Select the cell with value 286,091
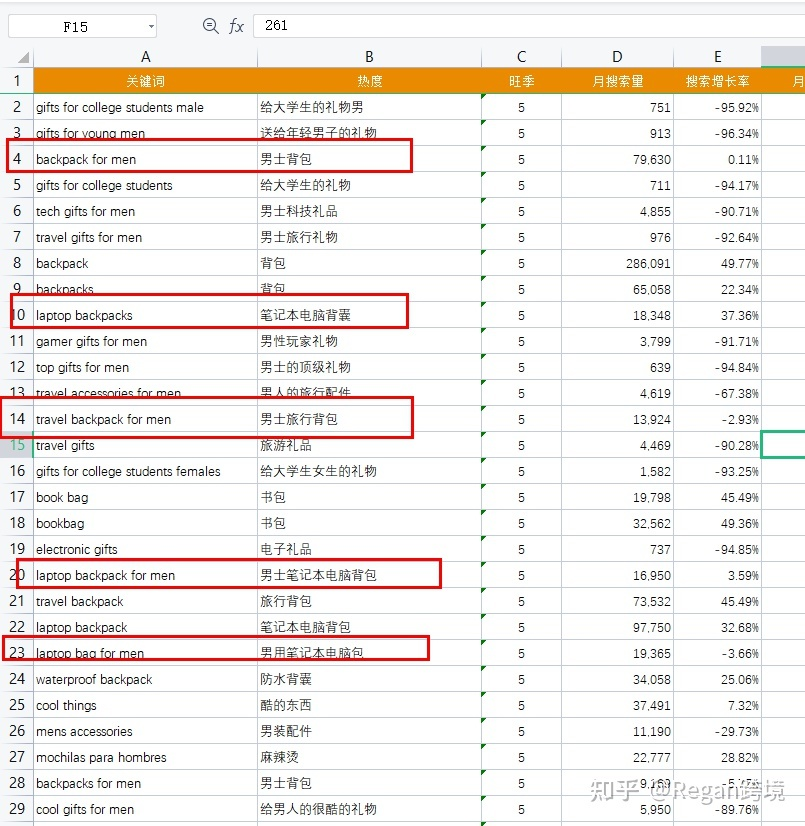Image resolution: width=805 pixels, height=826 pixels. (617, 263)
